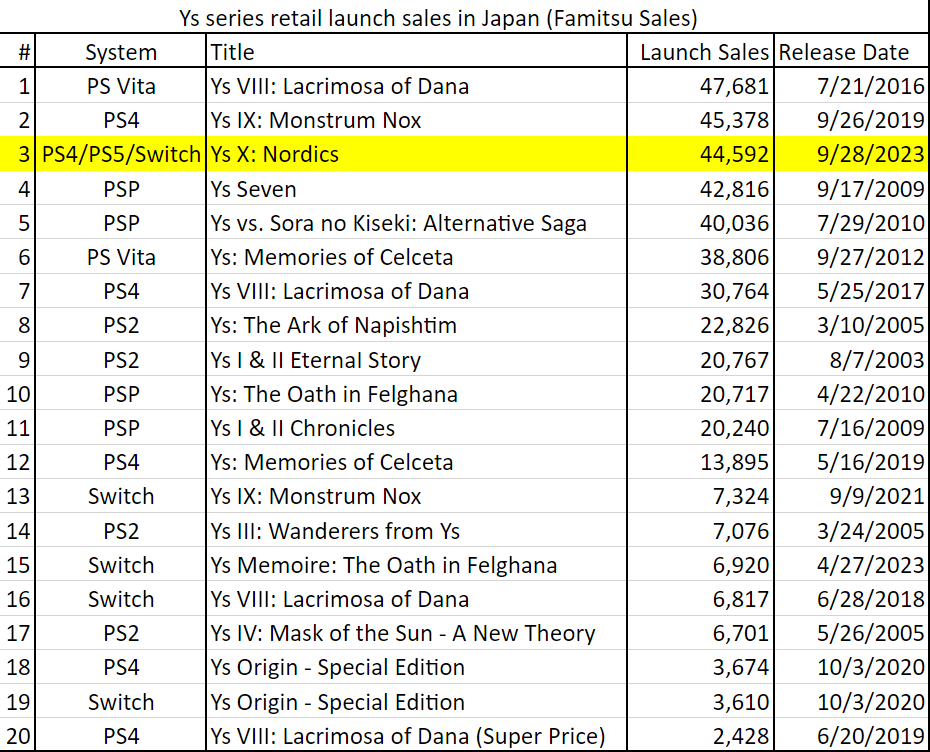
Task: Select release date 4/27/2023
Action: [870, 565]
